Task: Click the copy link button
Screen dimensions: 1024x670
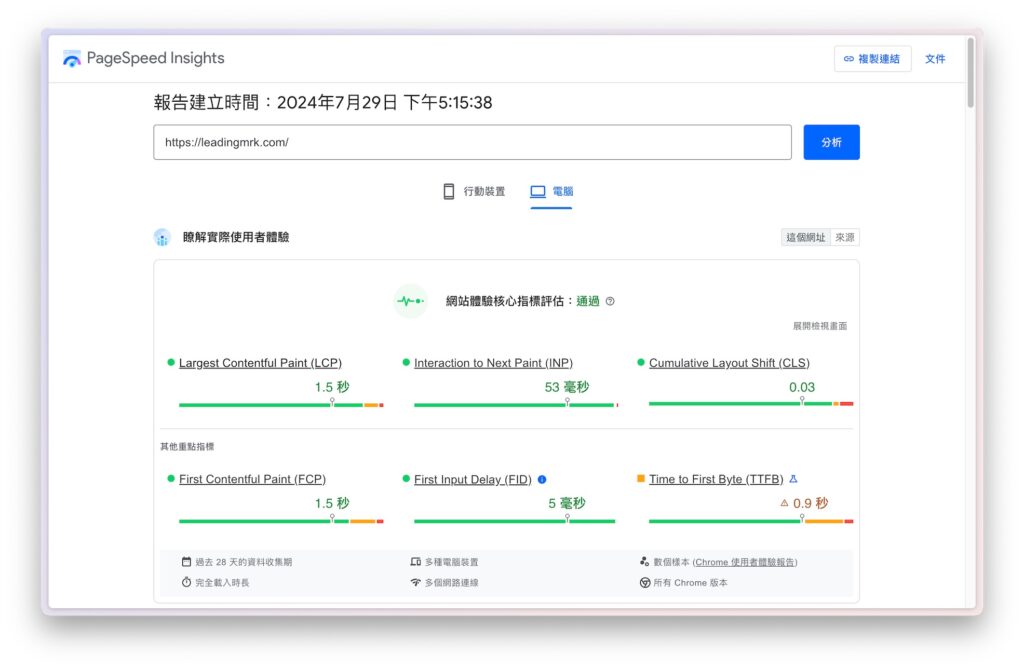Action: (x=872, y=59)
